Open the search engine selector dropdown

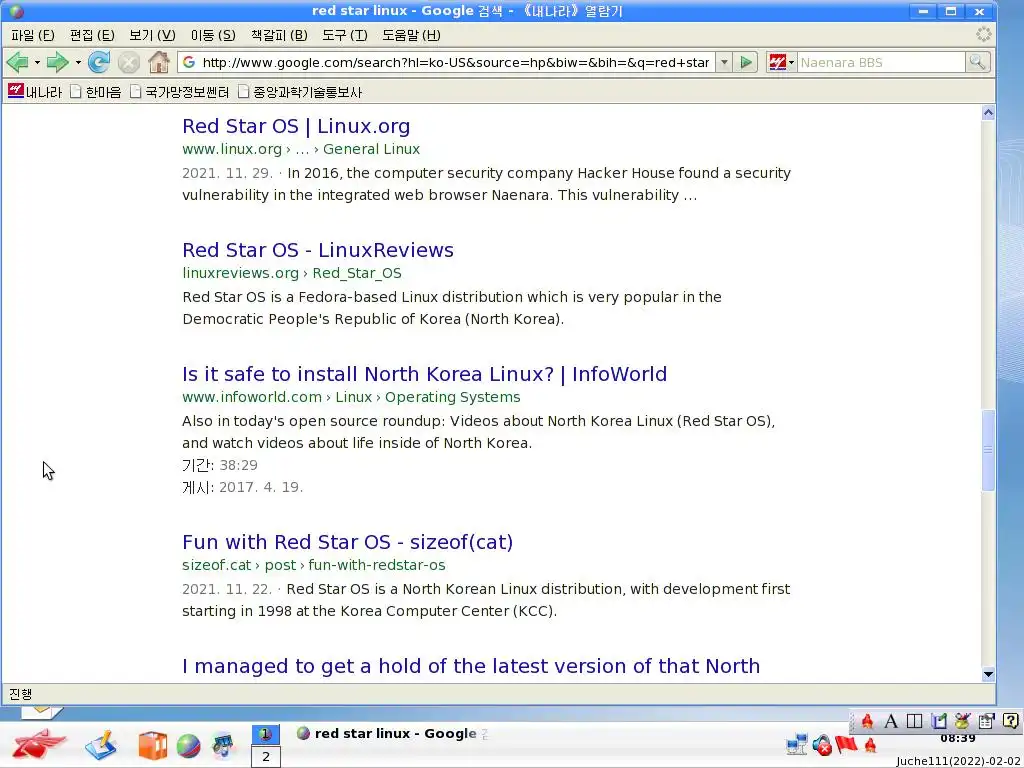coord(791,63)
